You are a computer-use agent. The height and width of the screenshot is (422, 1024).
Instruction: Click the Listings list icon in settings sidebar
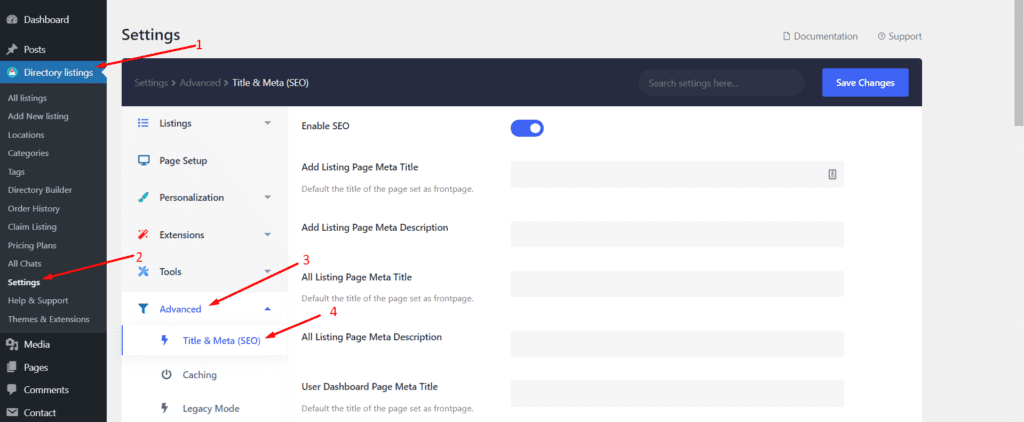pyautogui.click(x=143, y=123)
